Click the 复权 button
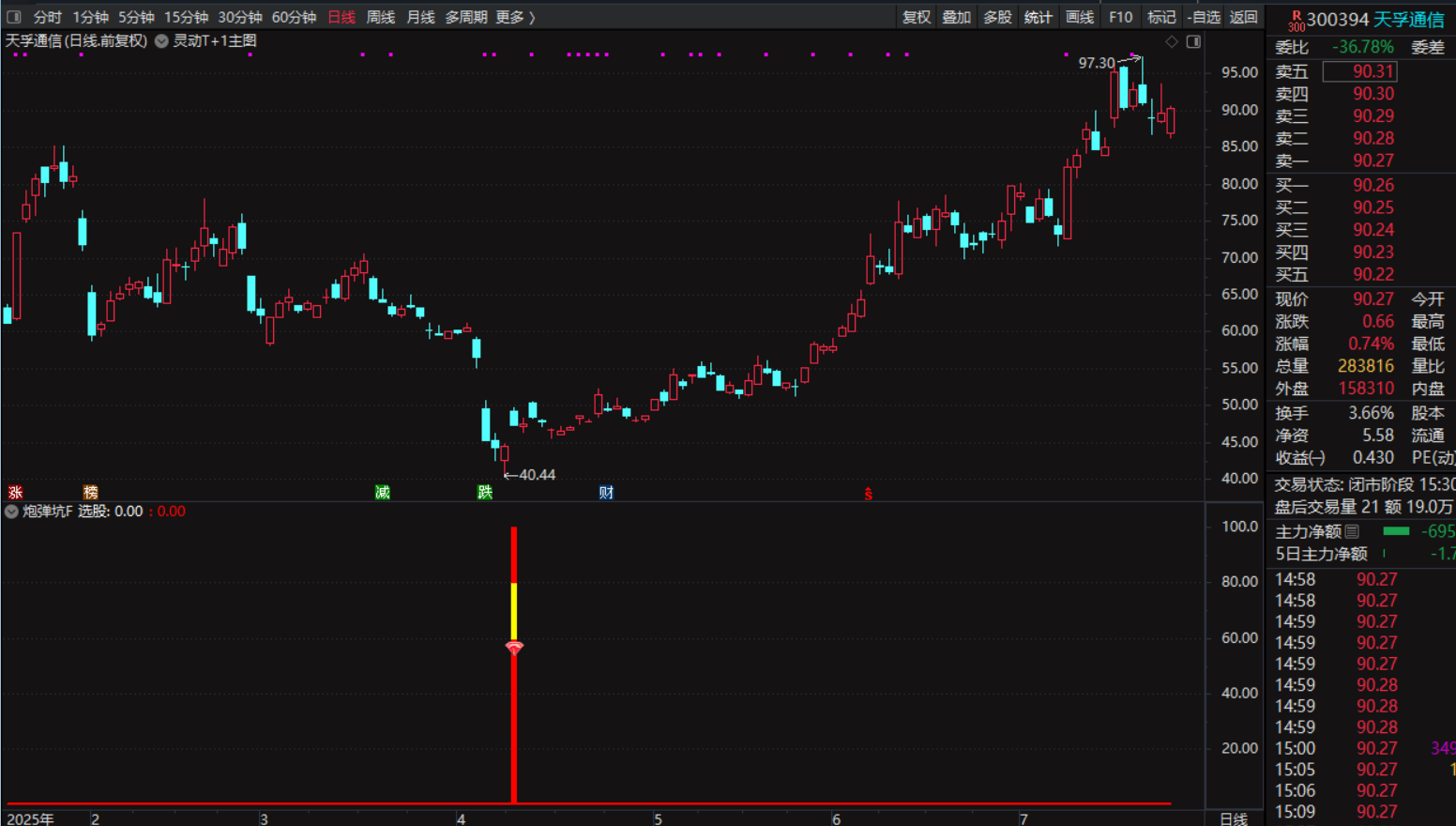This screenshot has height=826, width=1456. tap(916, 17)
